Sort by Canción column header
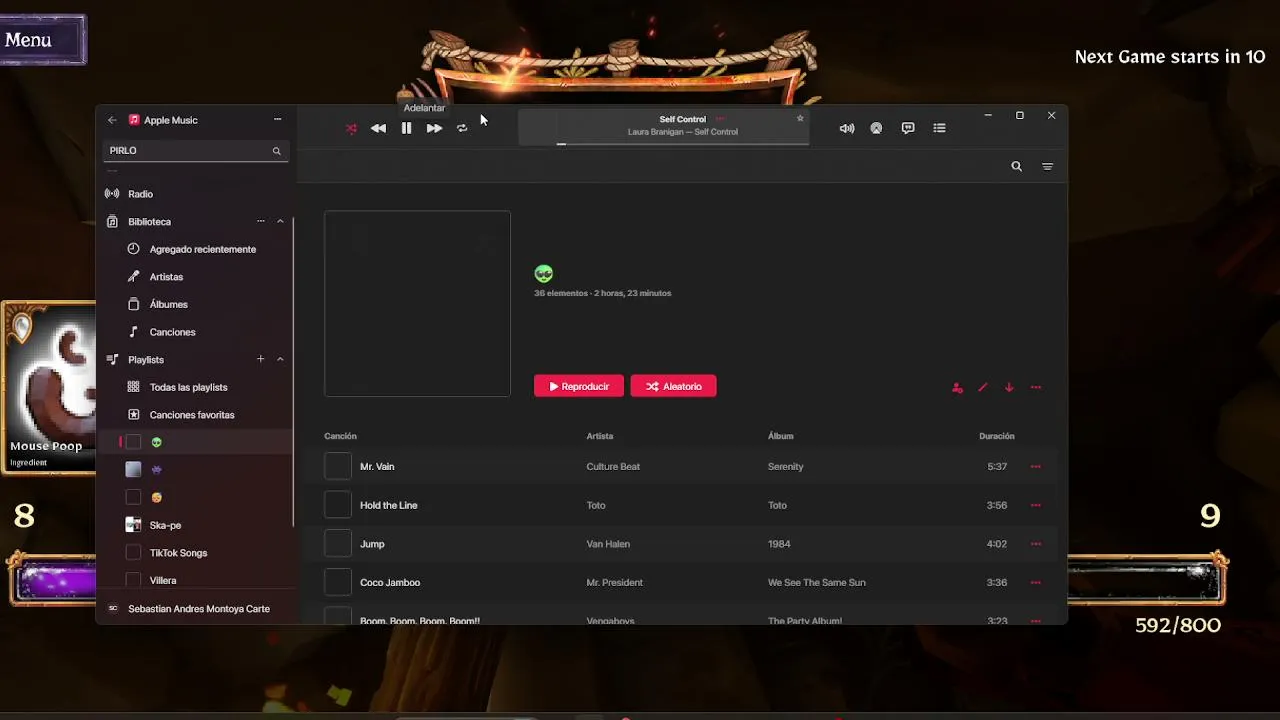 click(340, 436)
